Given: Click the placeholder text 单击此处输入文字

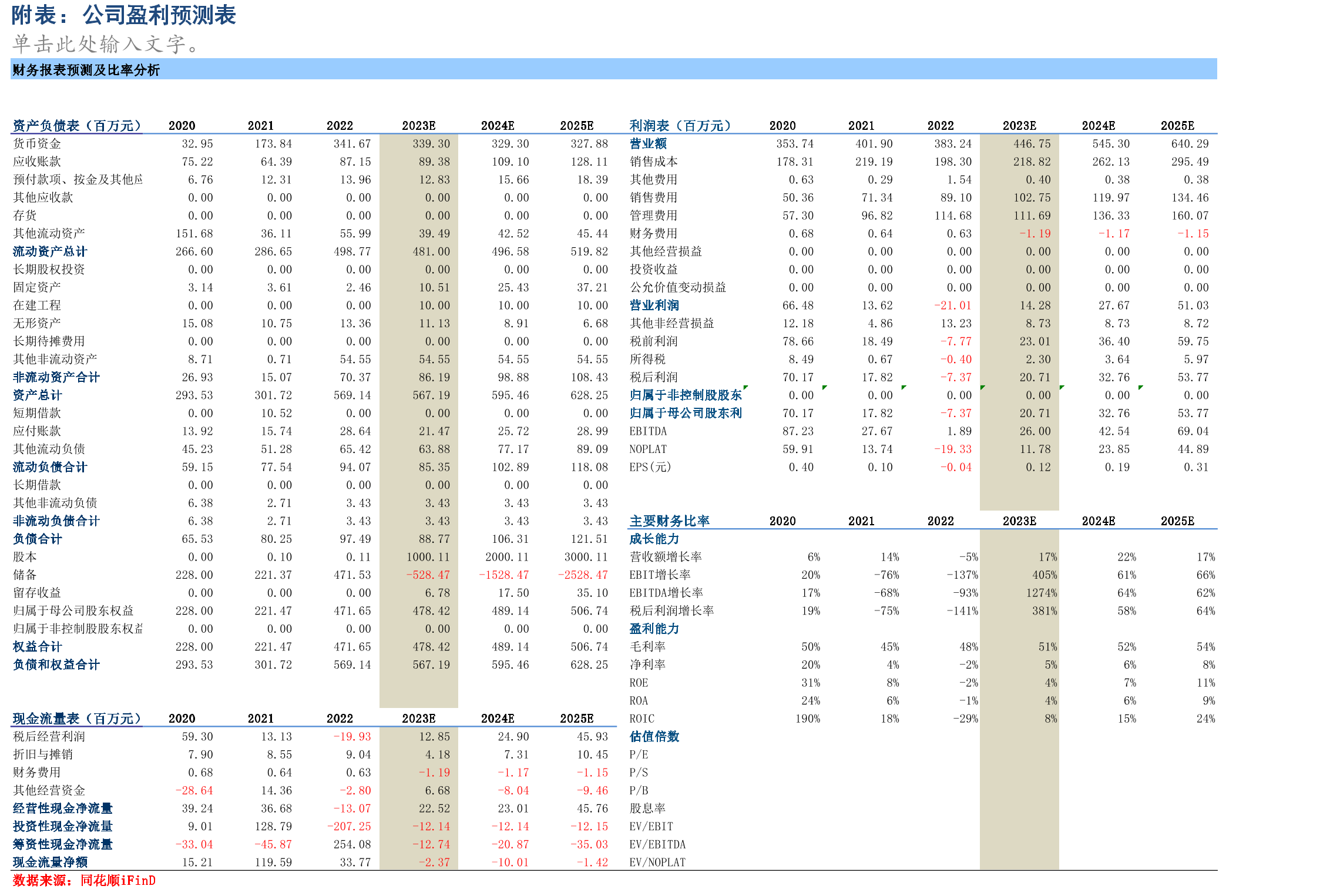Looking at the screenshot, I should (106, 44).
